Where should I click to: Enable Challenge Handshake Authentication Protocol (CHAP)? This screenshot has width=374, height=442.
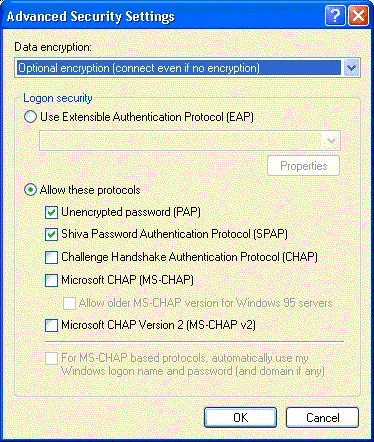coord(51,257)
